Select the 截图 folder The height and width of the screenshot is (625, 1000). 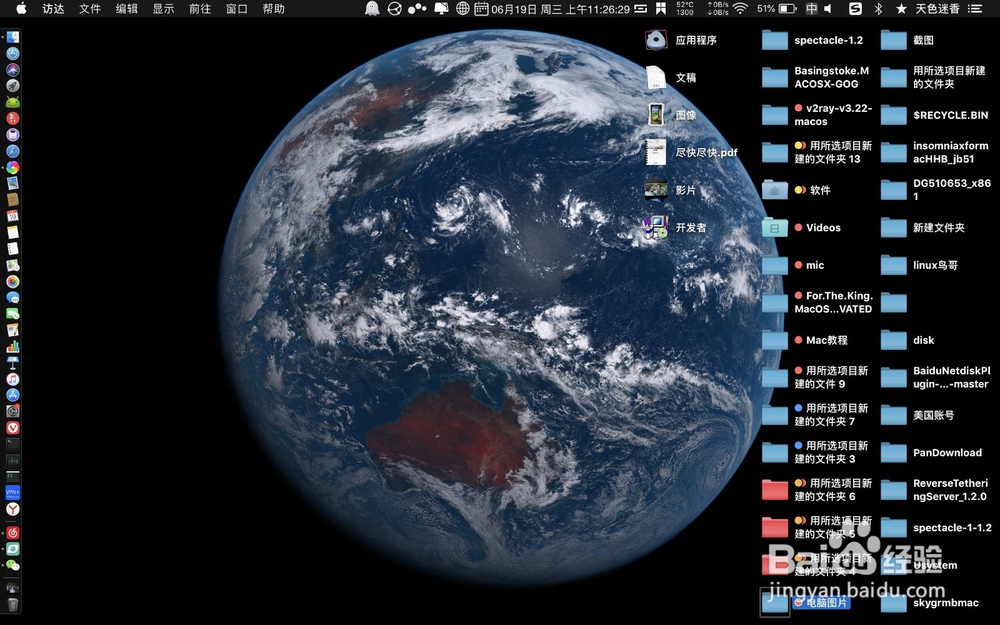[908, 40]
